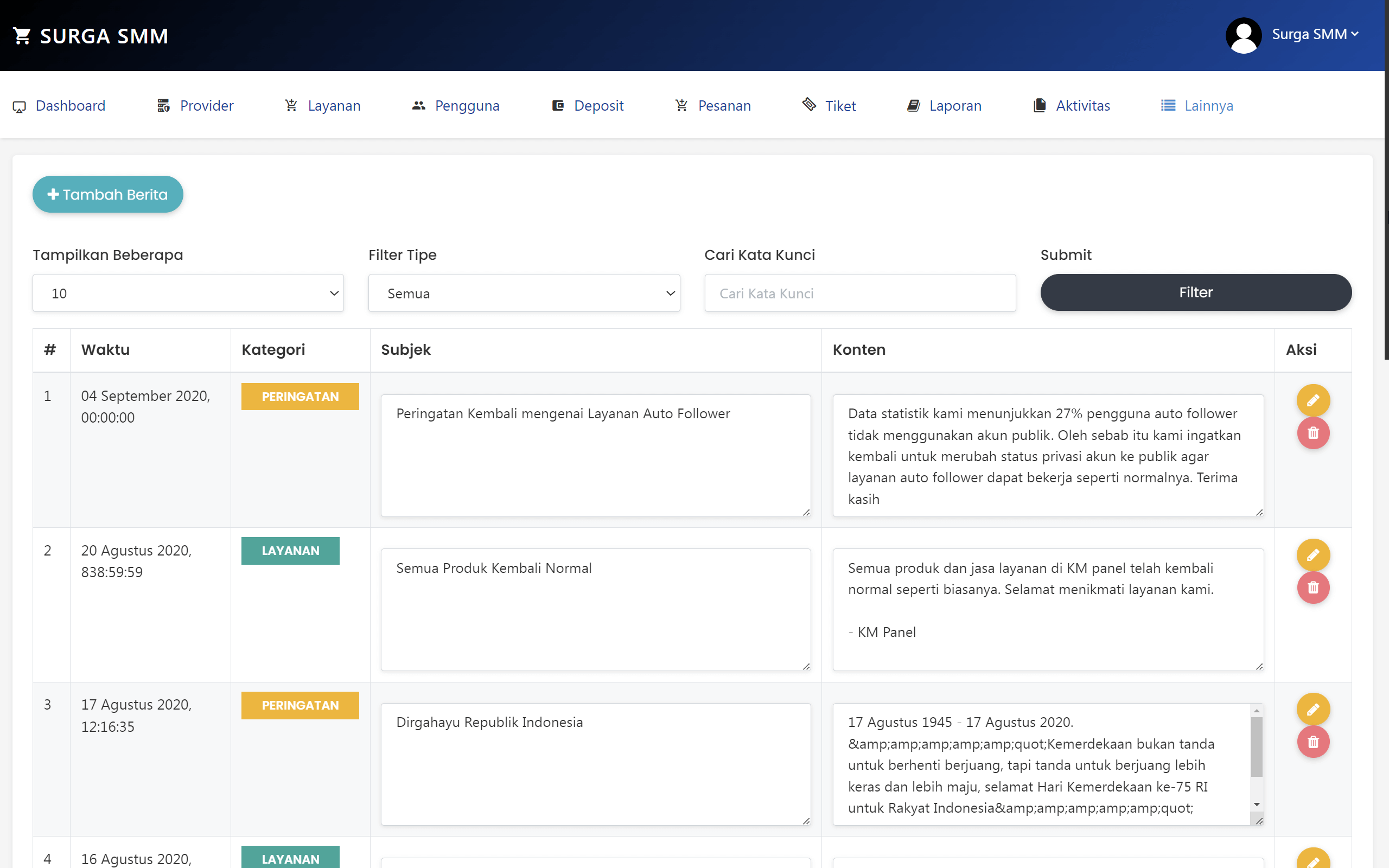Click the shopping cart logo icon
Screen dimensions: 1389x868
(22, 35)
